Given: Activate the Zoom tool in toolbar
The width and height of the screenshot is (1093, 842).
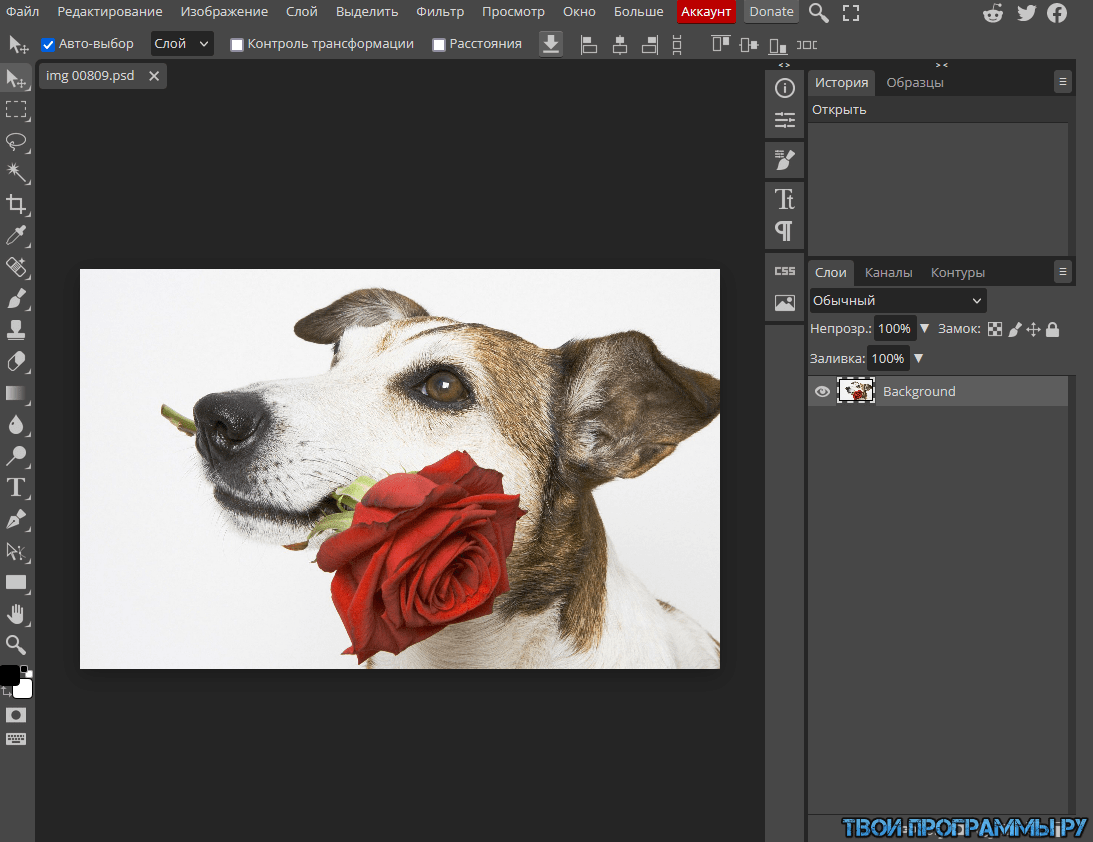Looking at the screenshot, I should coord(16,644).
